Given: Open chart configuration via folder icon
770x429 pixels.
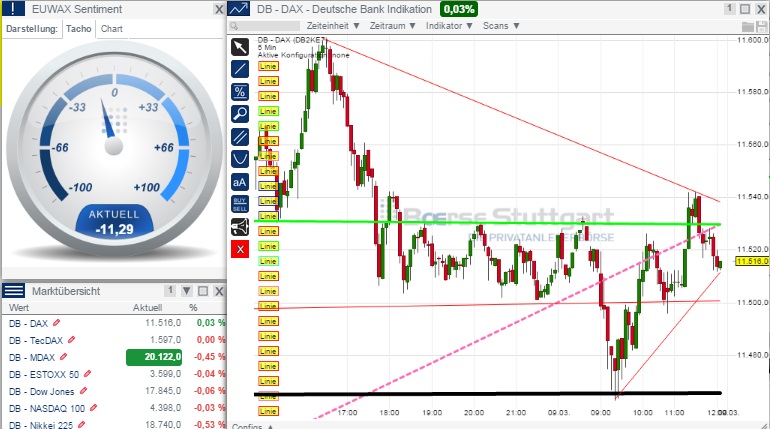Looking at the screenshot, I should pyautogui.click(x=747, y=27).
